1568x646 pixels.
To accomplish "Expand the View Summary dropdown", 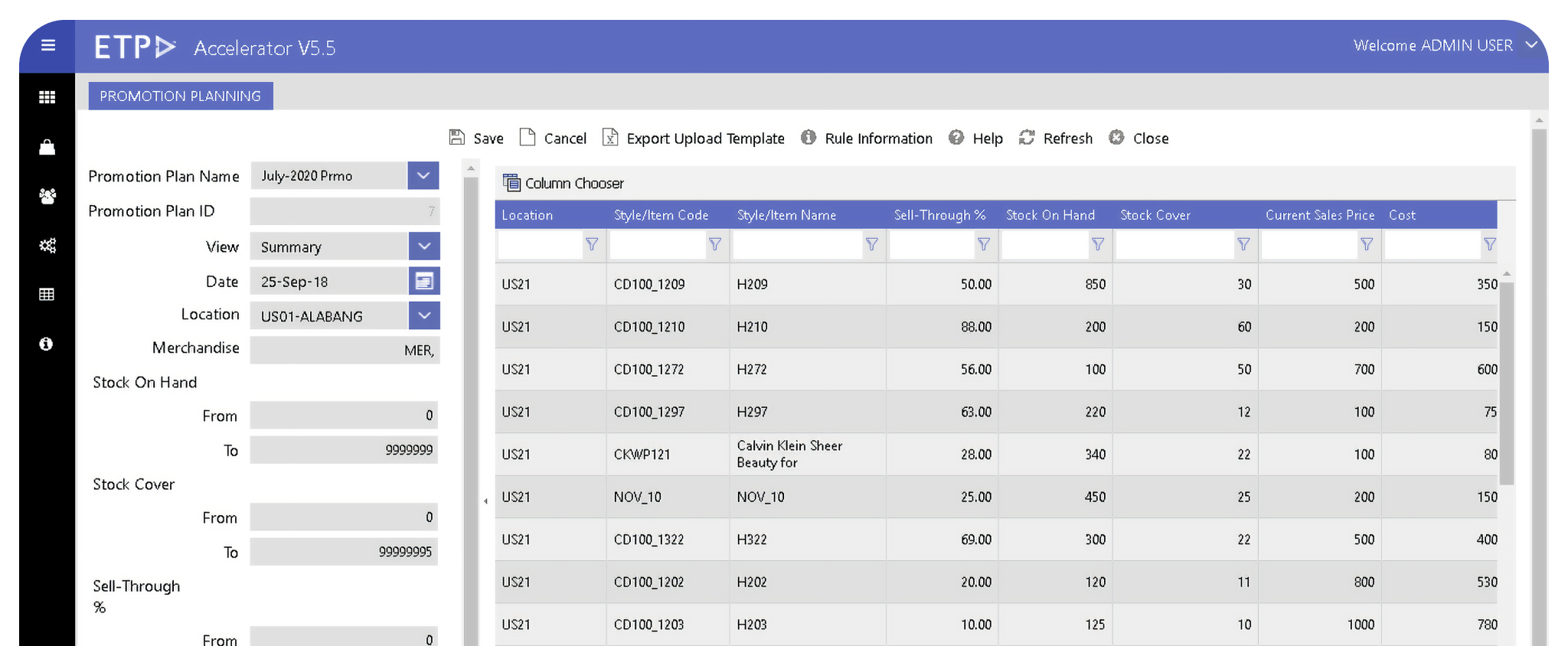I will click(x=423, y=246).
